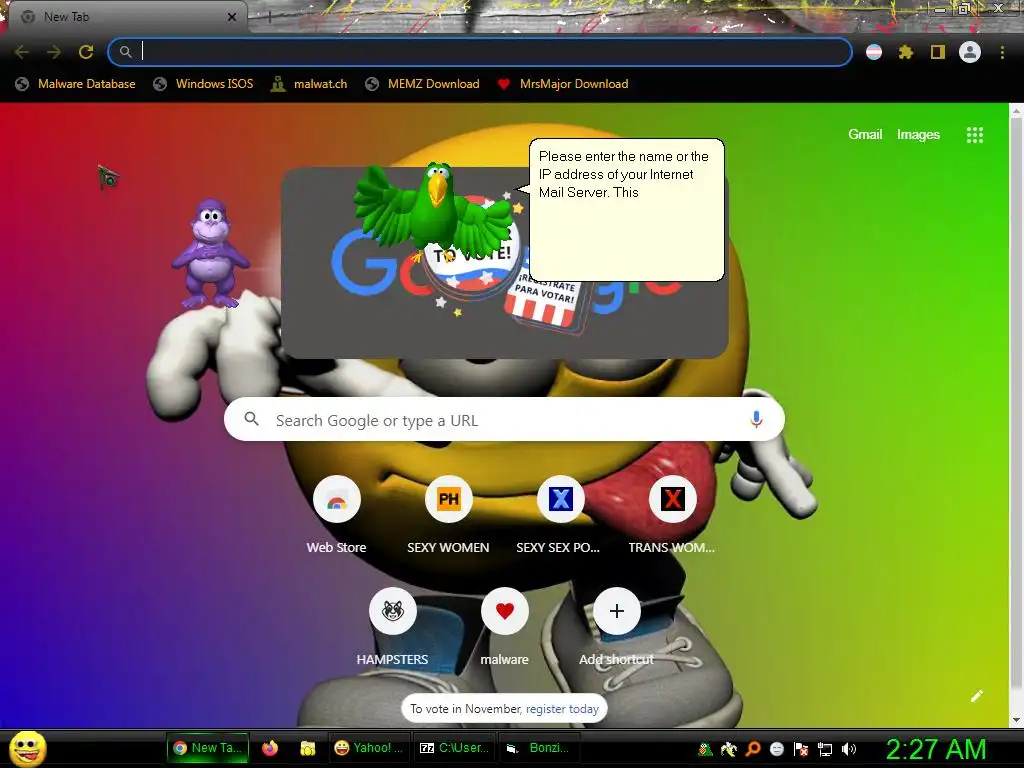Close the New Tab tab
The width and height of the screenshot is (1024, 768).
tap(232, 17)
